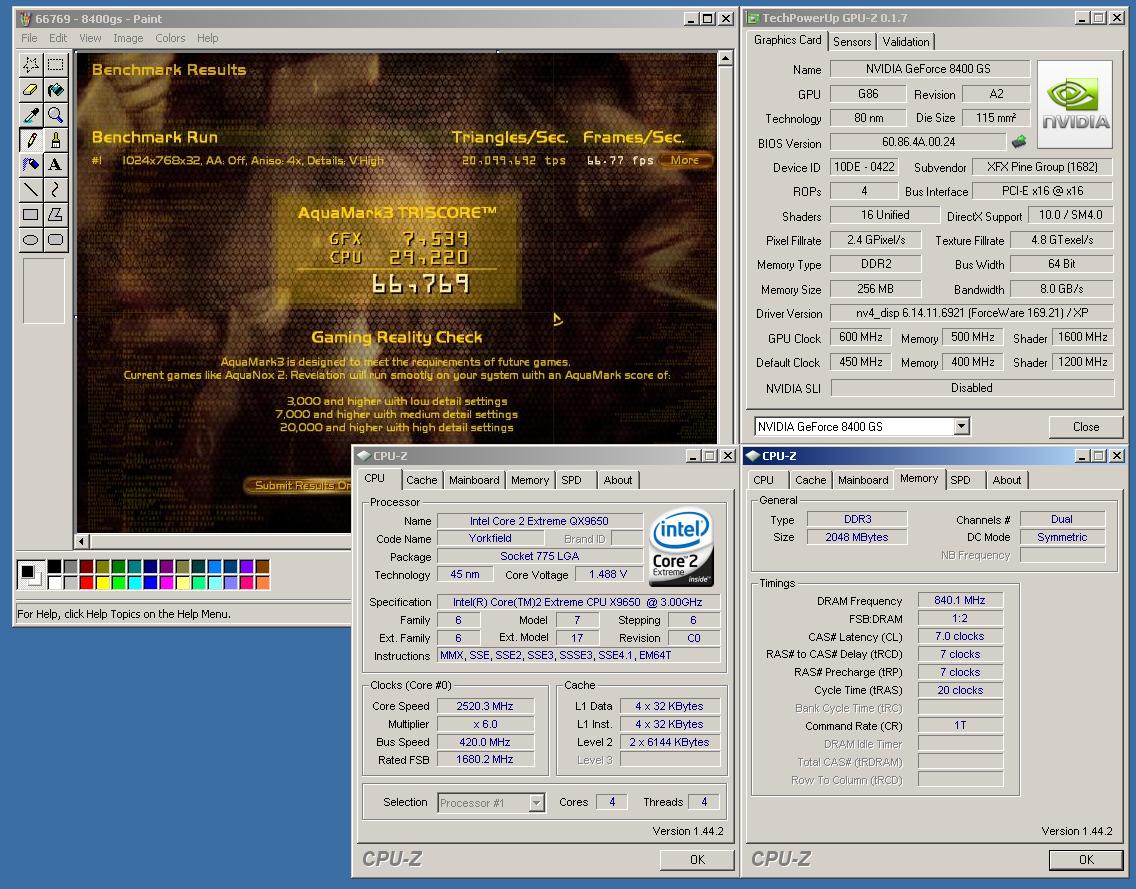1136x889 pixels.
Task: Switch to the Validation tab in GPU-Z
Action: [x=906, y=42]
